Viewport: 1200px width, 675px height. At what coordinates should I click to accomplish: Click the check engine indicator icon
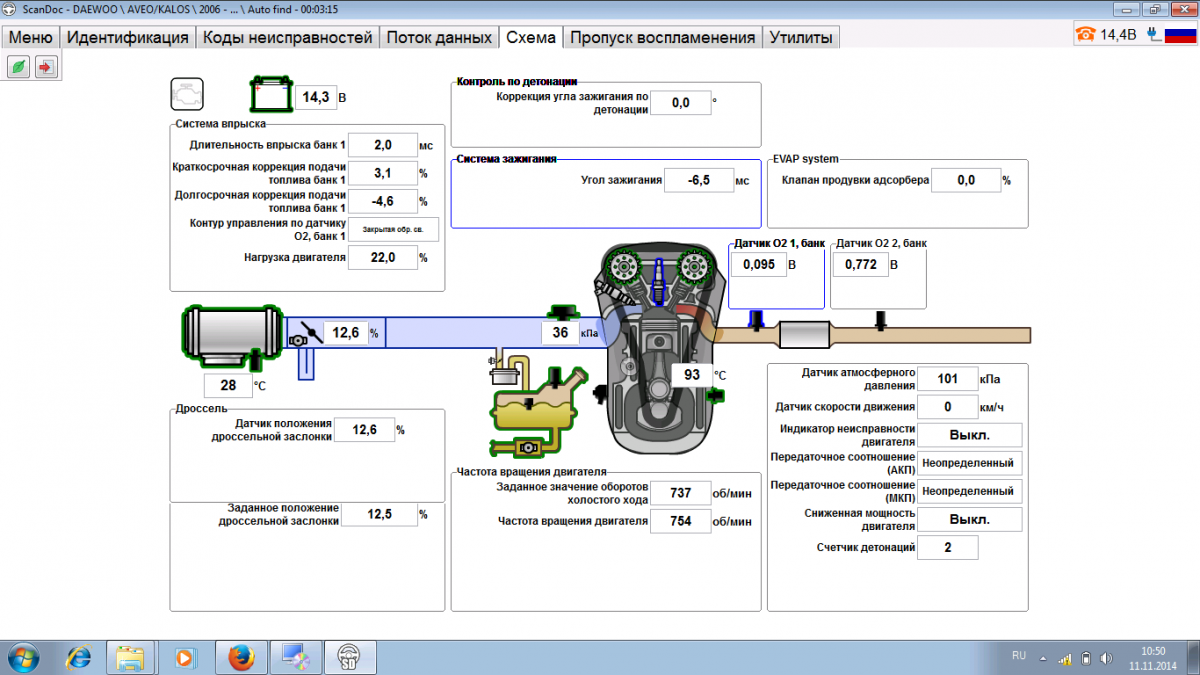click(x=187, y=94)
